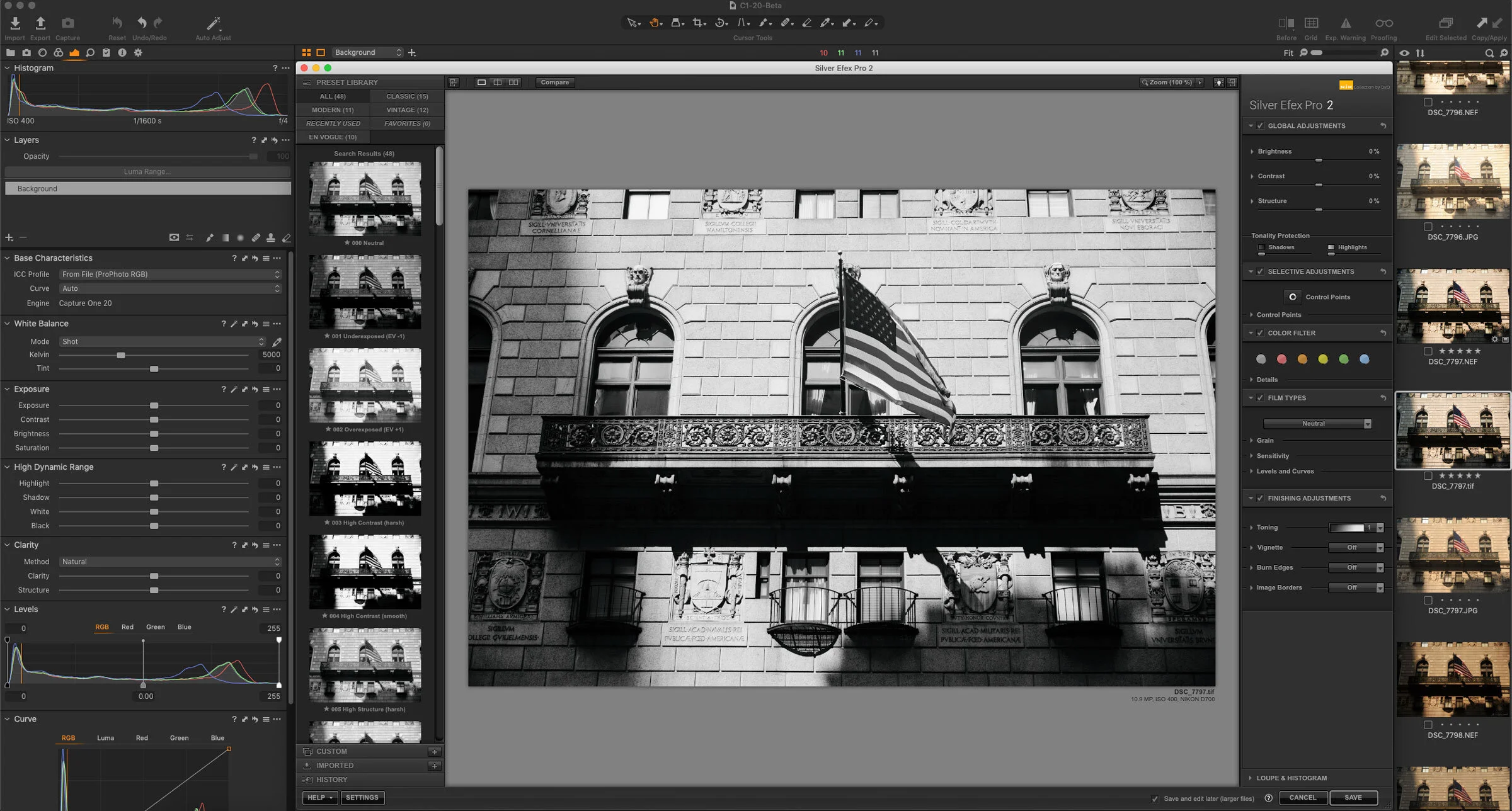1512x811 pixels.
Task: Click the SAVE button
Action: [x=1353, y=797]
